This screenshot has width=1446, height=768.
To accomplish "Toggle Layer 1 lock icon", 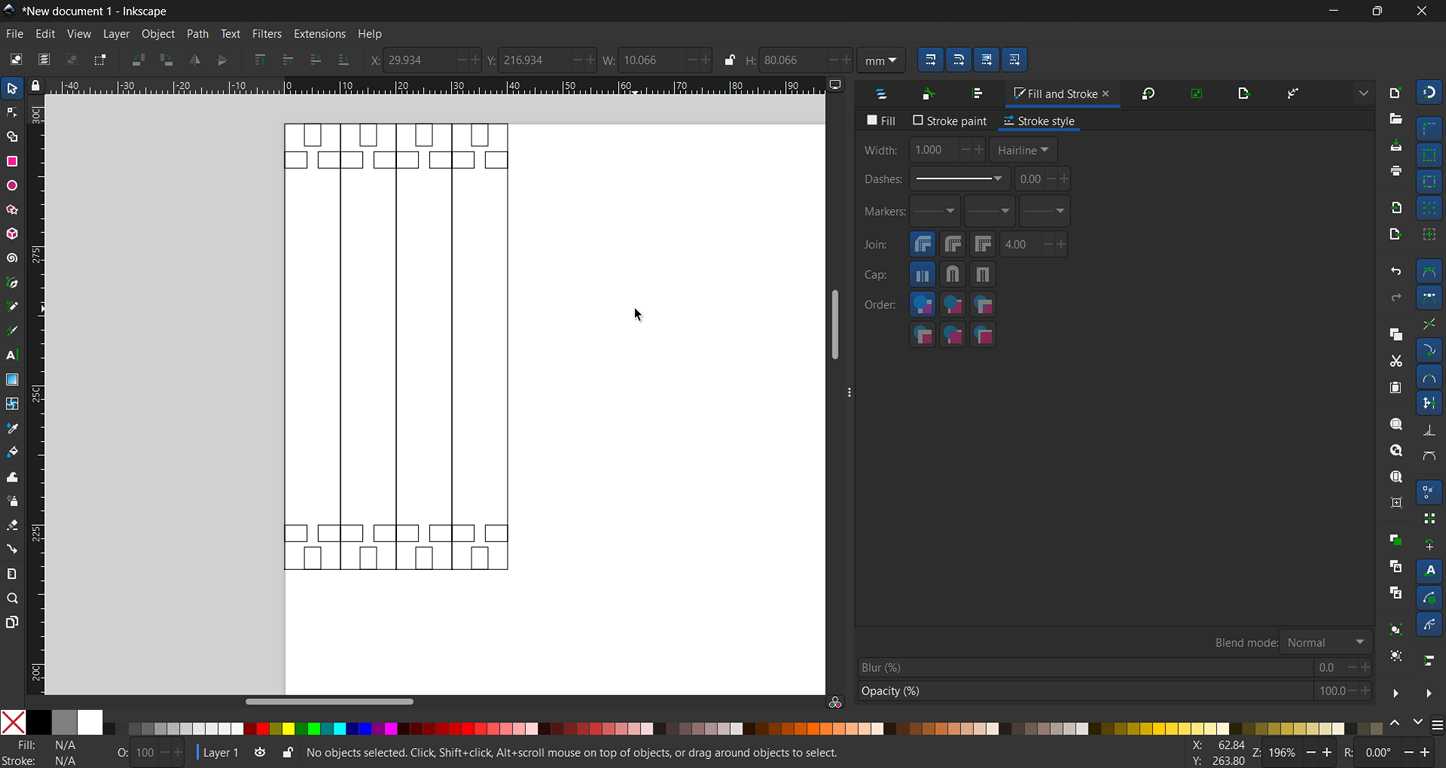I will 288,753.
